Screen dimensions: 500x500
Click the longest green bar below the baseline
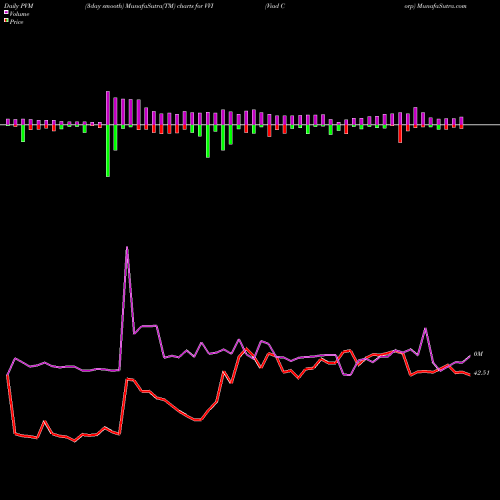[x=108, y=151]
